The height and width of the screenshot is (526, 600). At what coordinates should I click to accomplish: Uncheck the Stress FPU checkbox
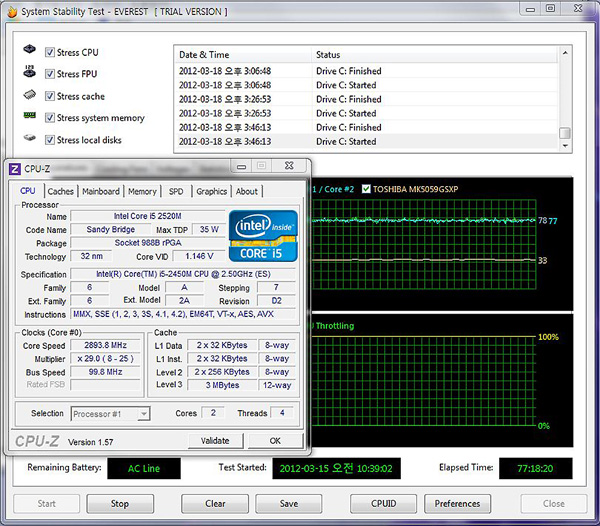point(50,74)
